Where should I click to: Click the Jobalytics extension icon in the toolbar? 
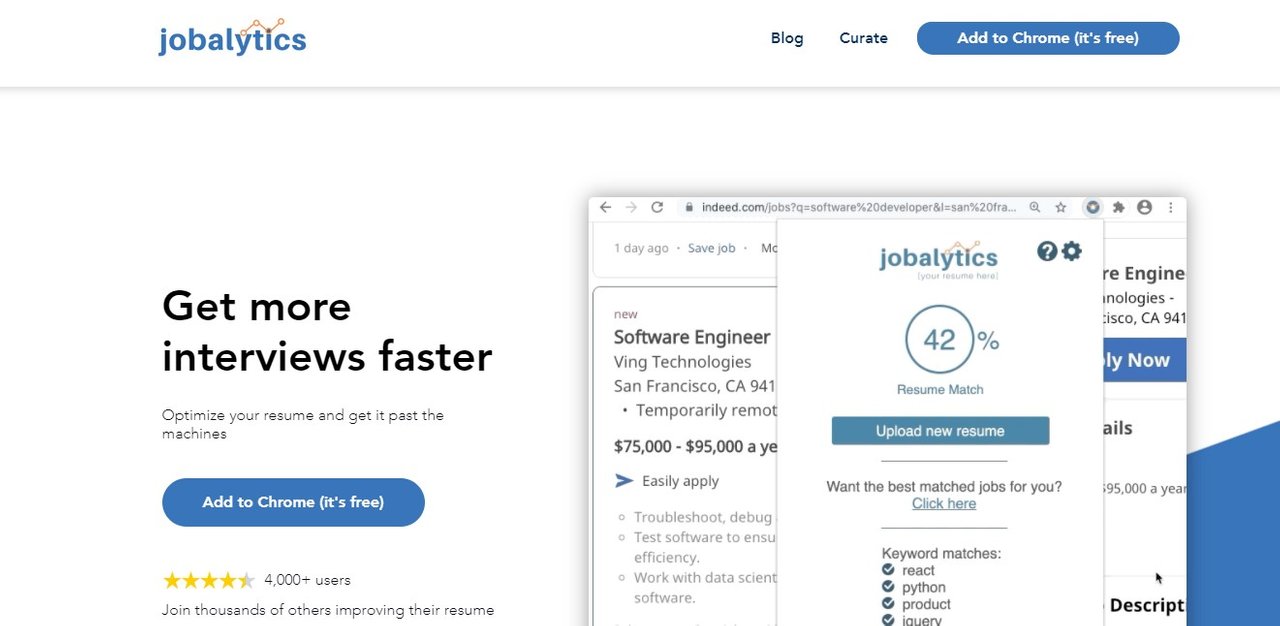[1093, 207]
